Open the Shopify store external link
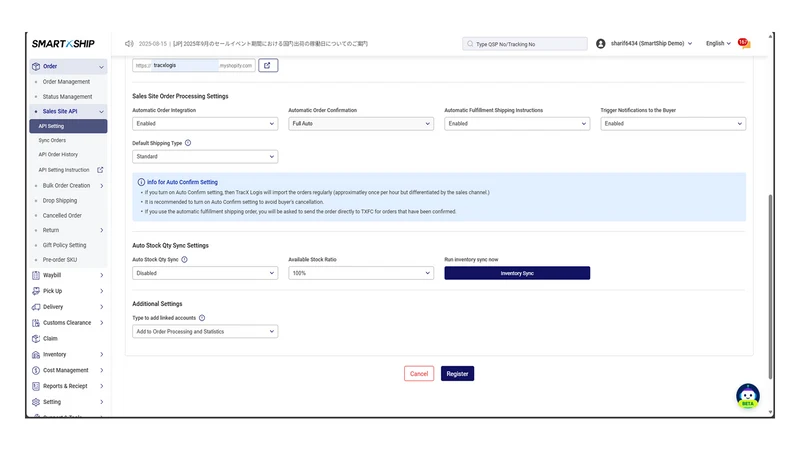800x450 pixels. [268, 65]
